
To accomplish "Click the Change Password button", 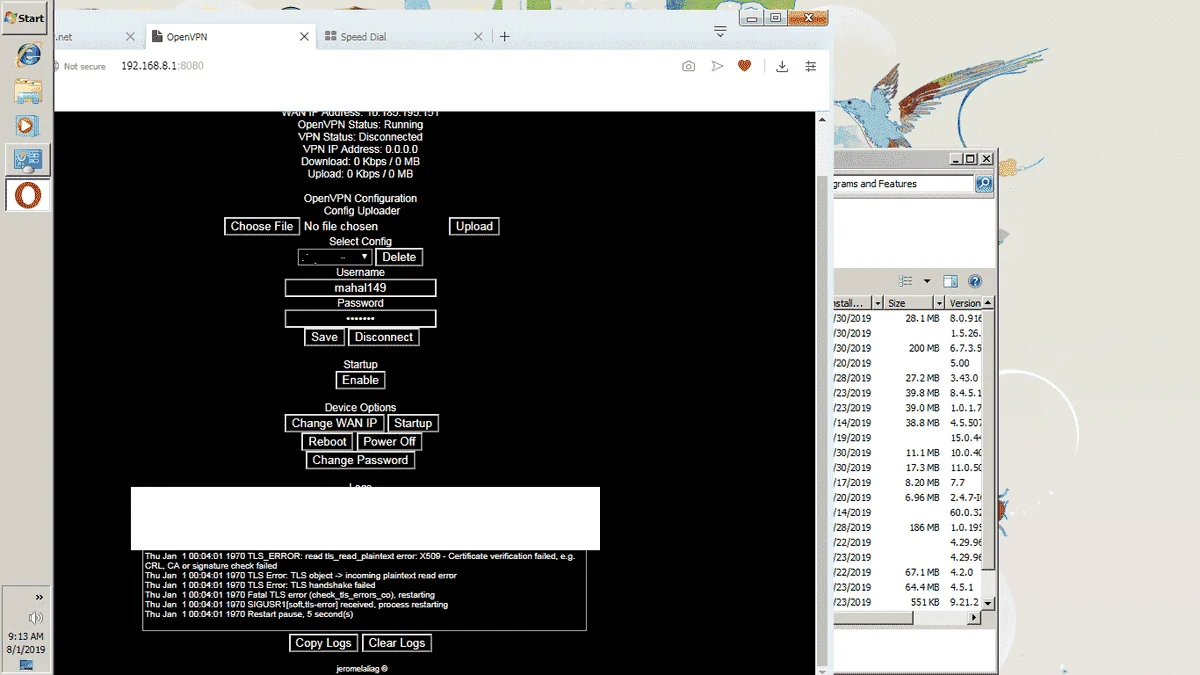I will pyautogui.click(x=360, y=460).
